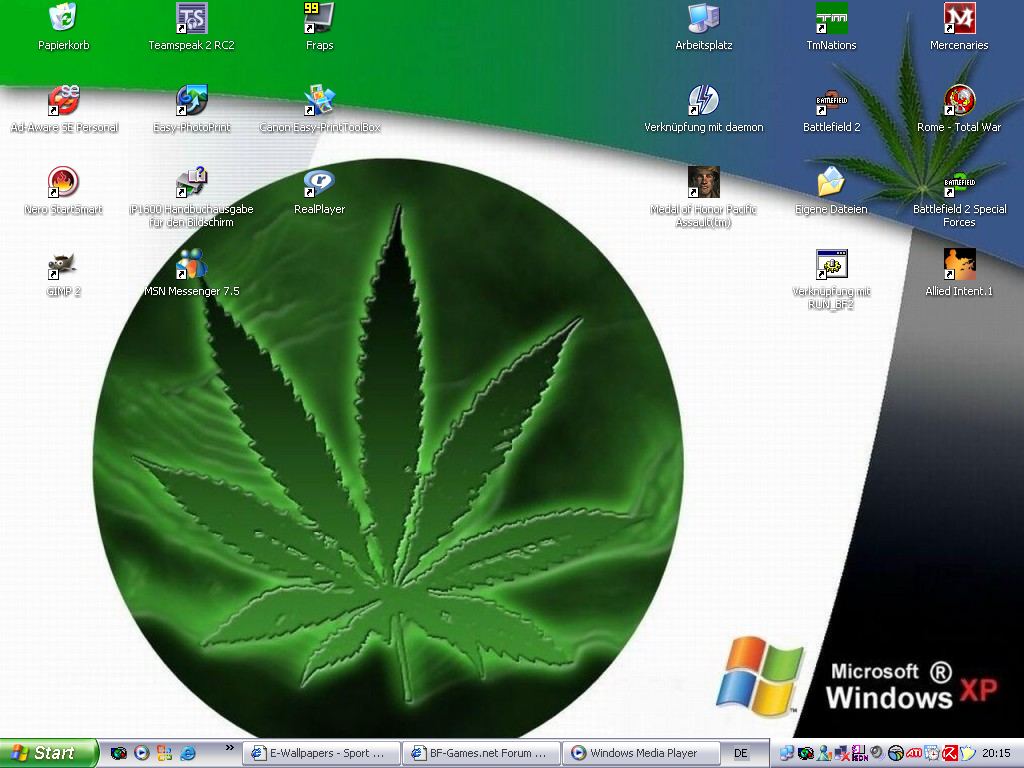Select the iP1600 Handbuchausgabe shortcut

tap(191, 197)
